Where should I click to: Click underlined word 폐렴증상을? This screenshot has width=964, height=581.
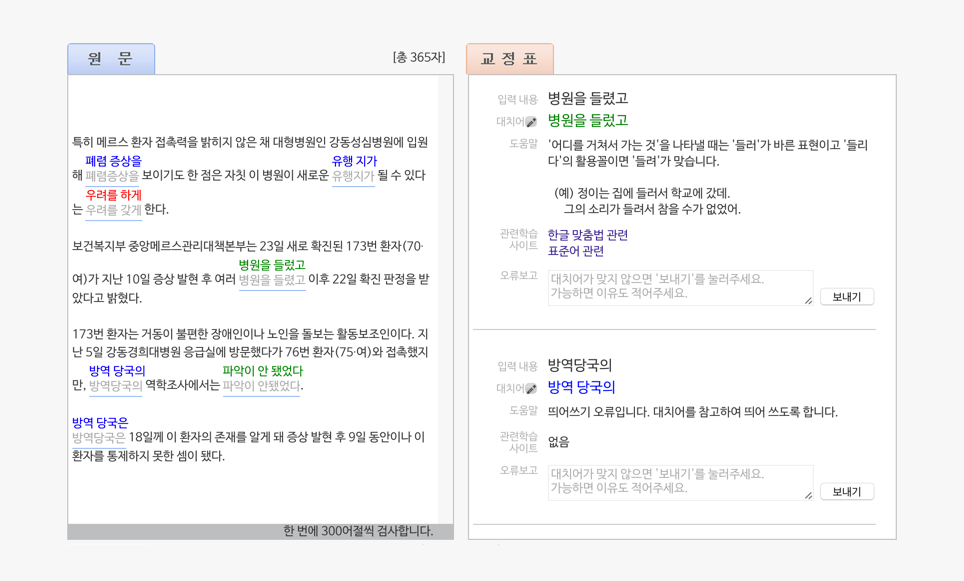click(x=112, y=176)
